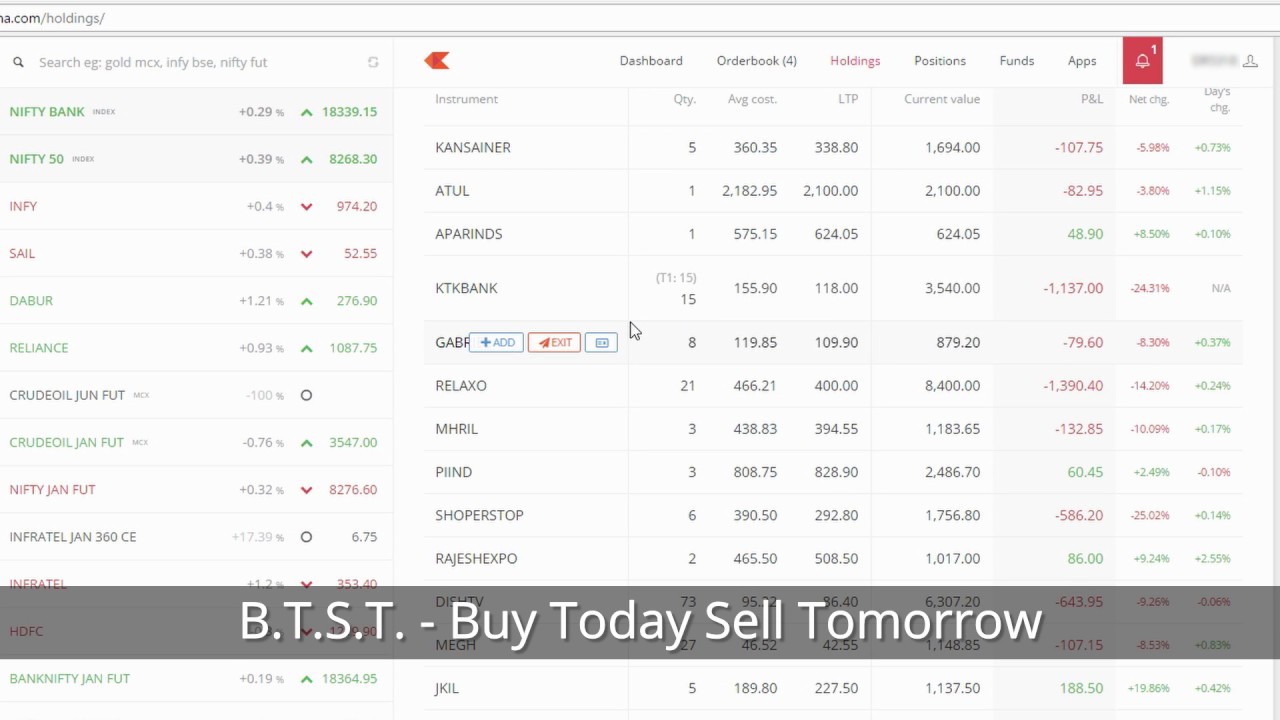Click the depth icon on GABRIEL row
The width and height of the screenshot is (1280, 720).
click(602, 343)
